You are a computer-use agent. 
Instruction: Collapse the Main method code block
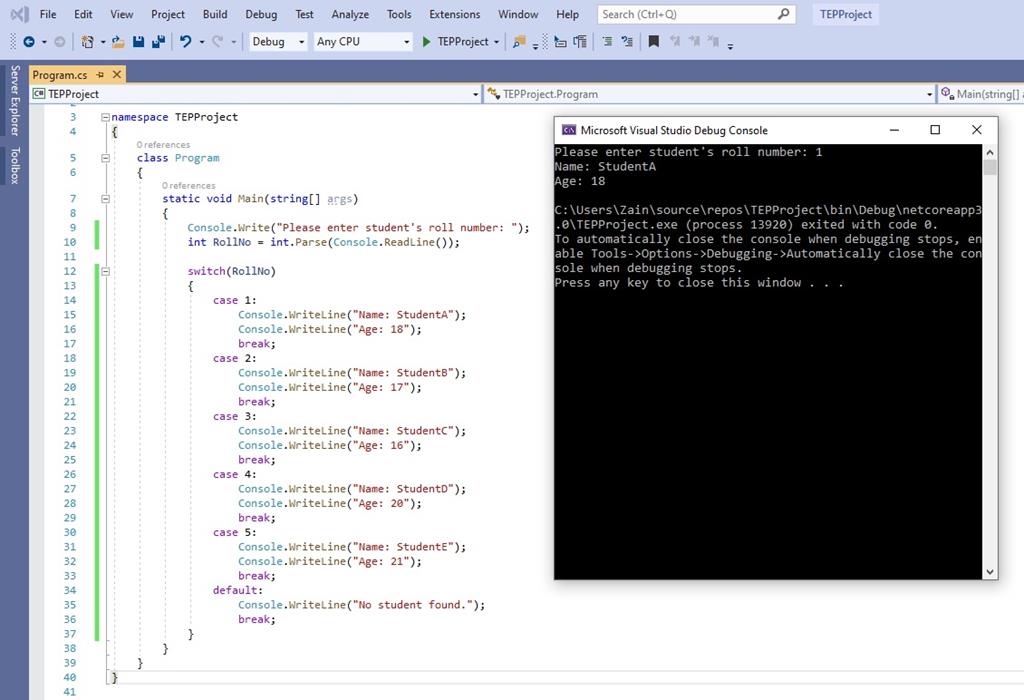pos(106,199)
